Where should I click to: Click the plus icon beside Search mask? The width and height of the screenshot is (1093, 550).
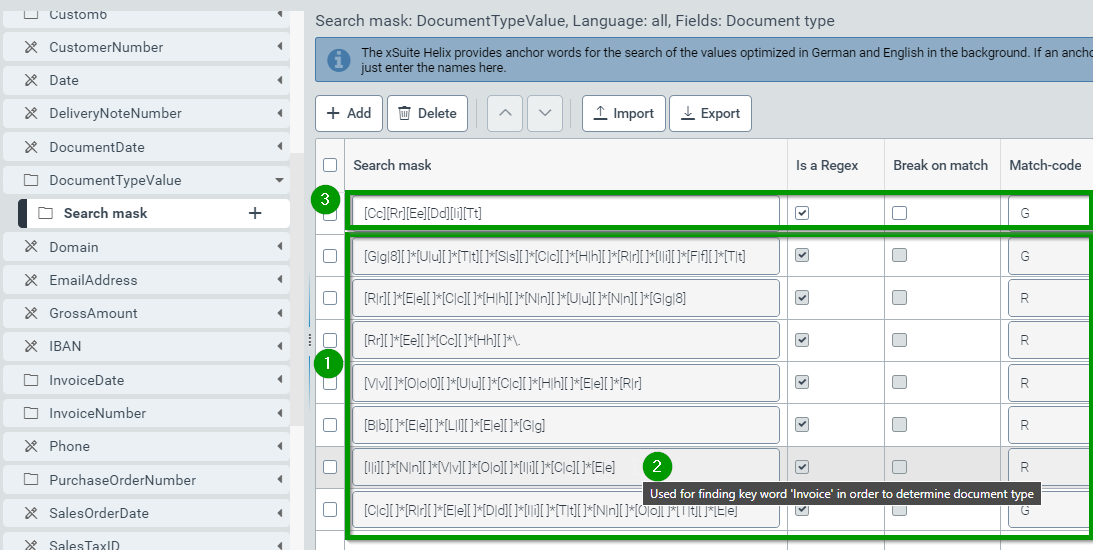pos(255,213)
